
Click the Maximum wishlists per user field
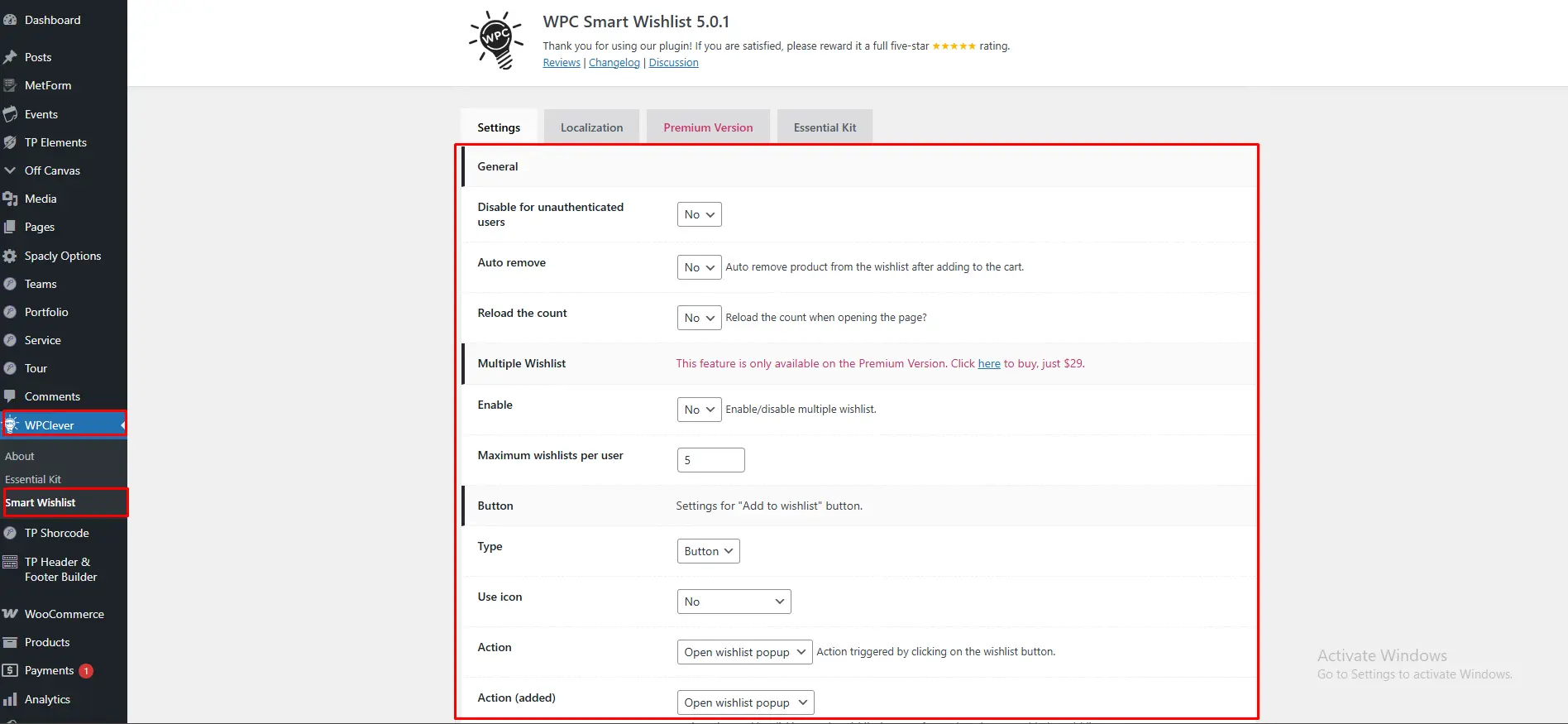710,460
